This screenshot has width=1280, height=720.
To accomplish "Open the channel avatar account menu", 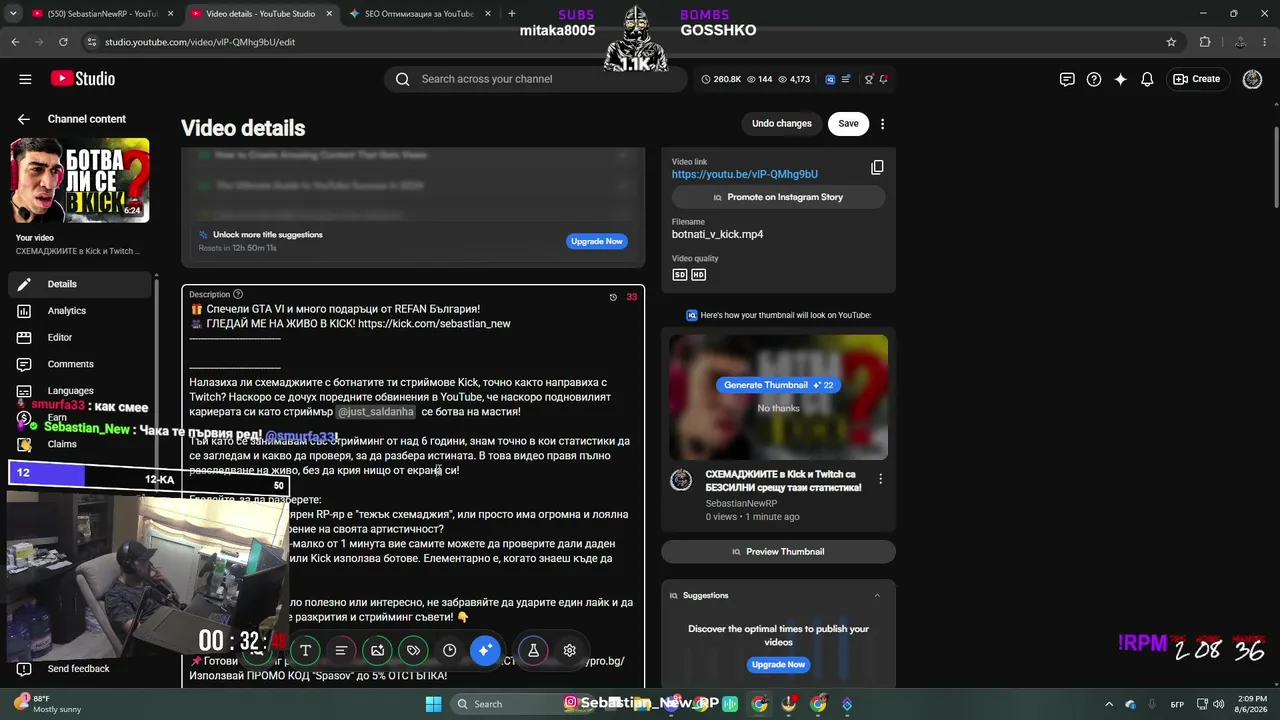I will [1252, 79].
